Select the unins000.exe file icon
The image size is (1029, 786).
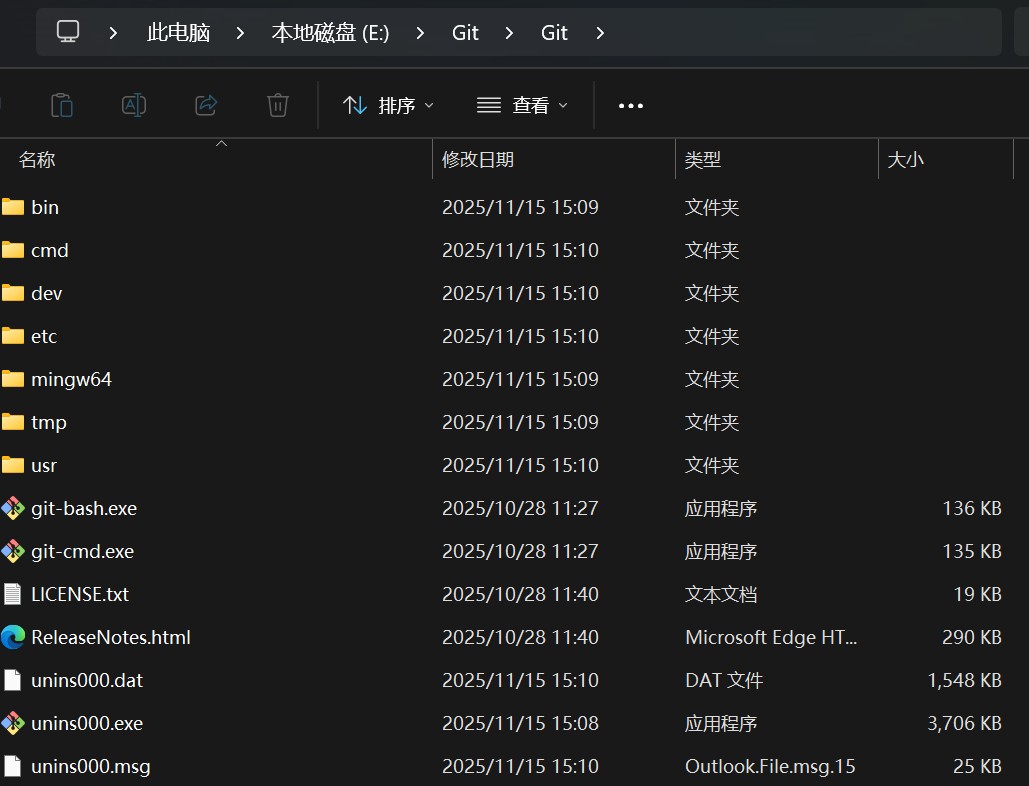coord(12,723)
